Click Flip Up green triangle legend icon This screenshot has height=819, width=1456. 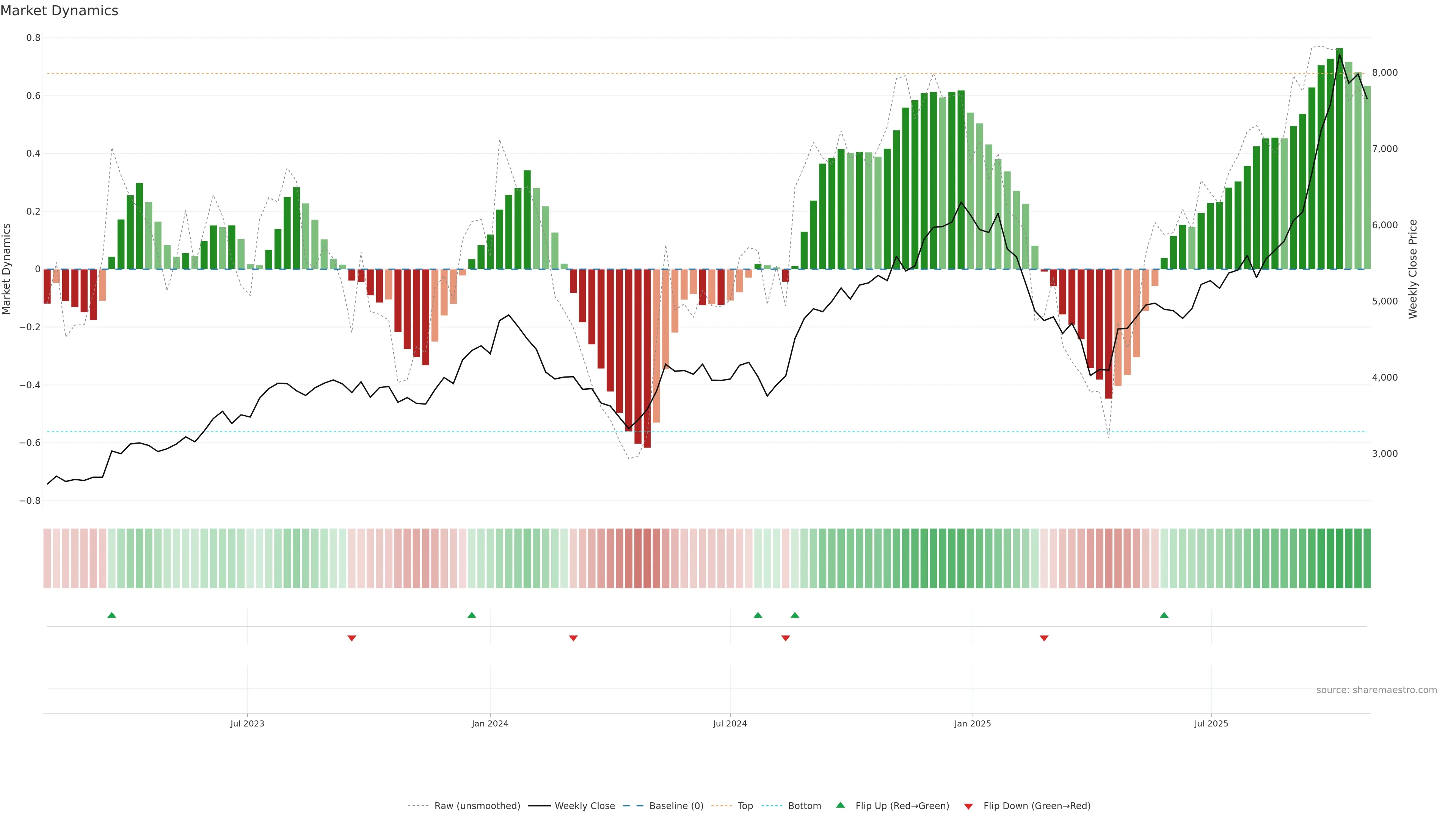click(841, 805)
